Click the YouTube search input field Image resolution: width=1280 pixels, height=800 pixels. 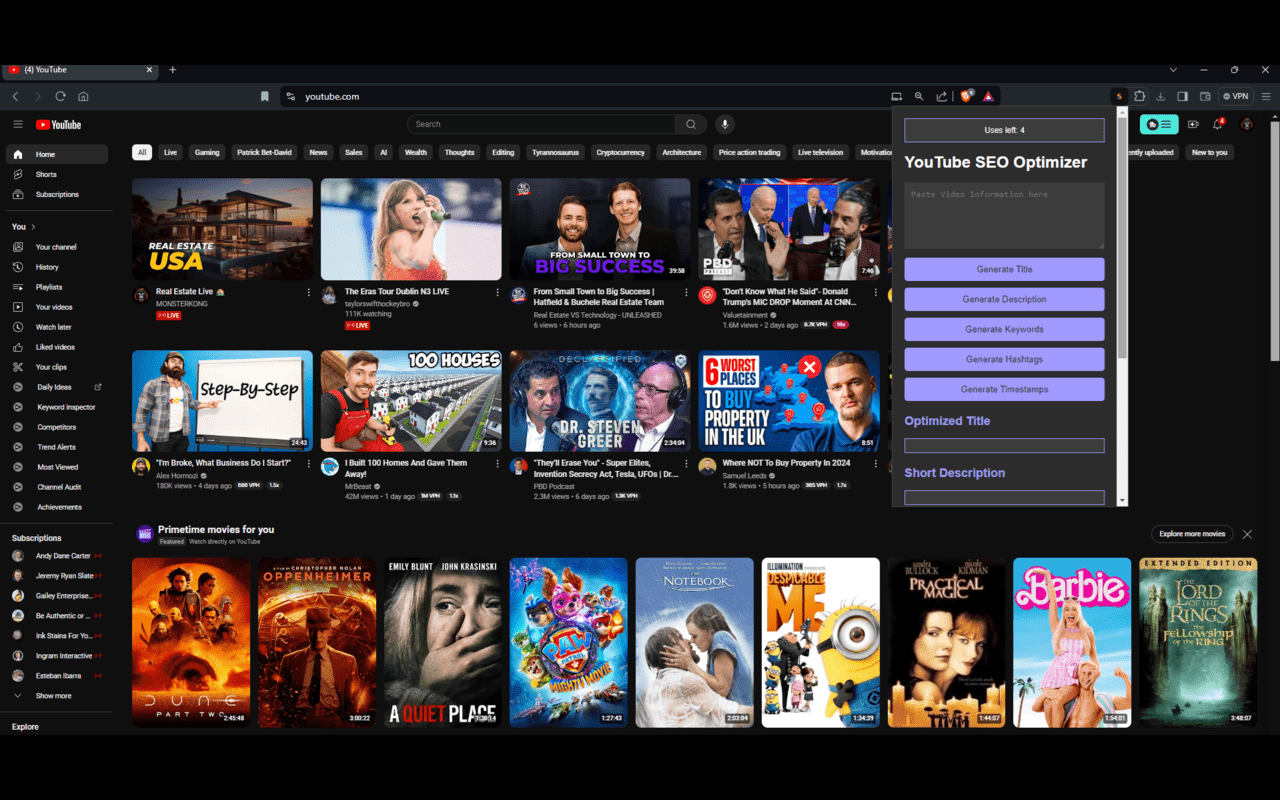click(x=541, y=124)
